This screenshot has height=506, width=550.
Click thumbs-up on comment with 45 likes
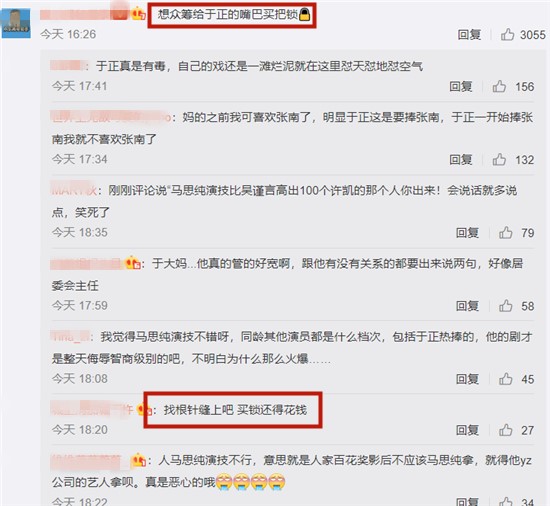point(505,379)
